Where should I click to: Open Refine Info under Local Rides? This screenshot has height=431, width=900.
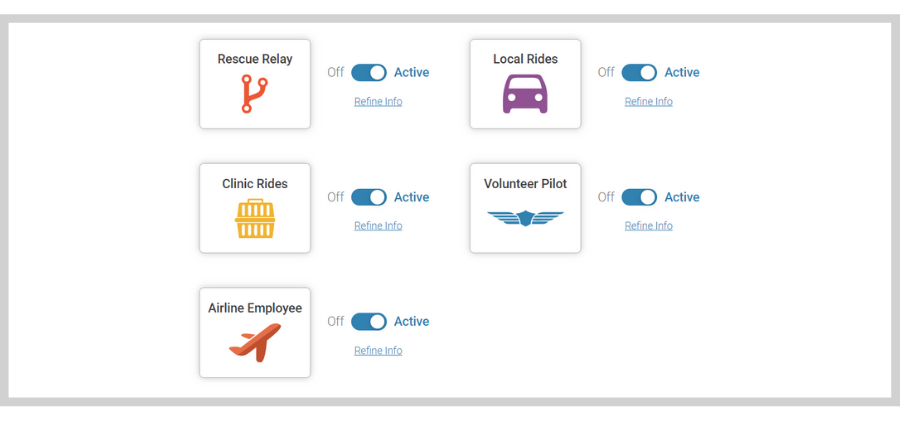coord(649,102)
